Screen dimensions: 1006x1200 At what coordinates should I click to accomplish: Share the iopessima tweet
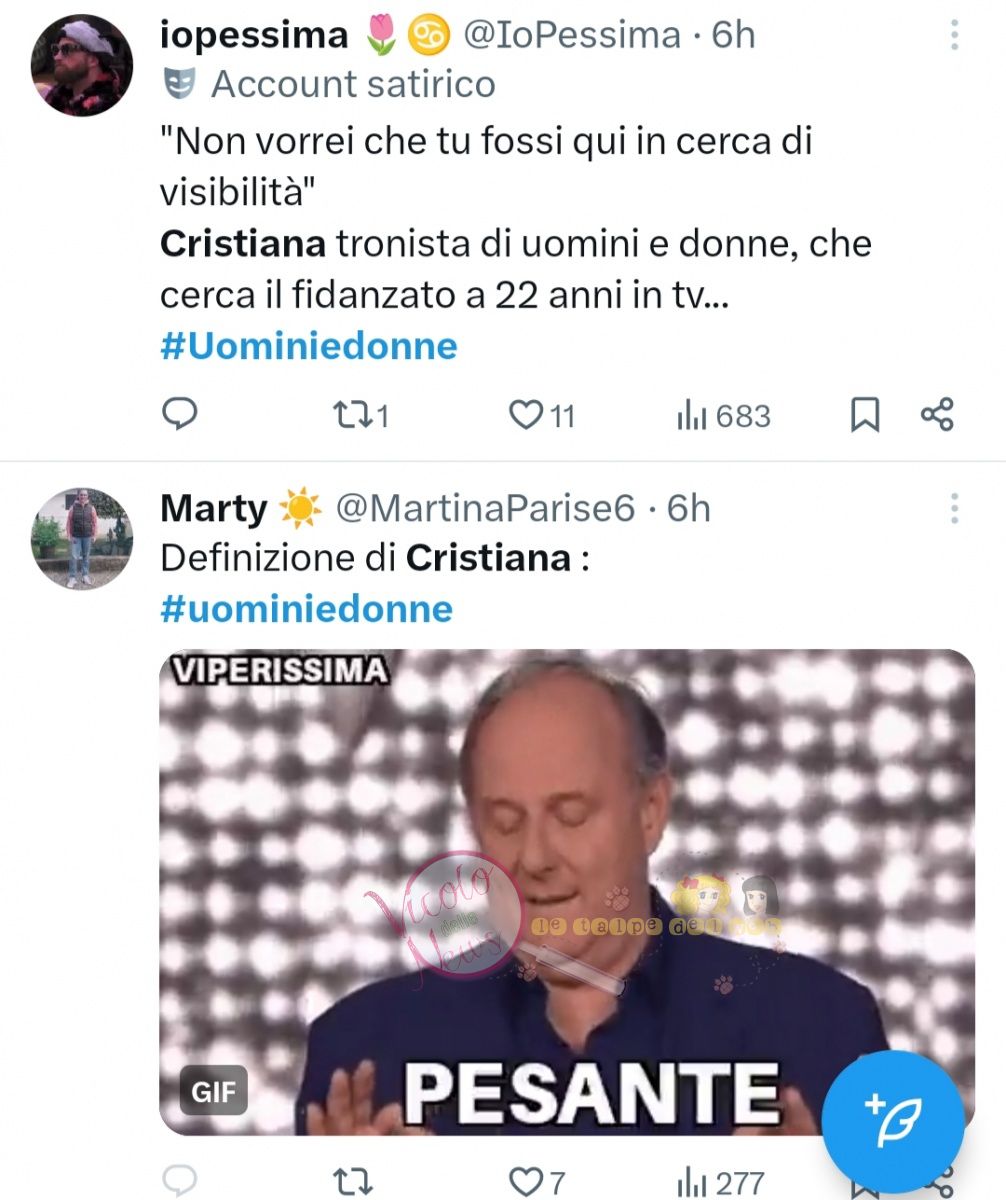coord(936,414)
